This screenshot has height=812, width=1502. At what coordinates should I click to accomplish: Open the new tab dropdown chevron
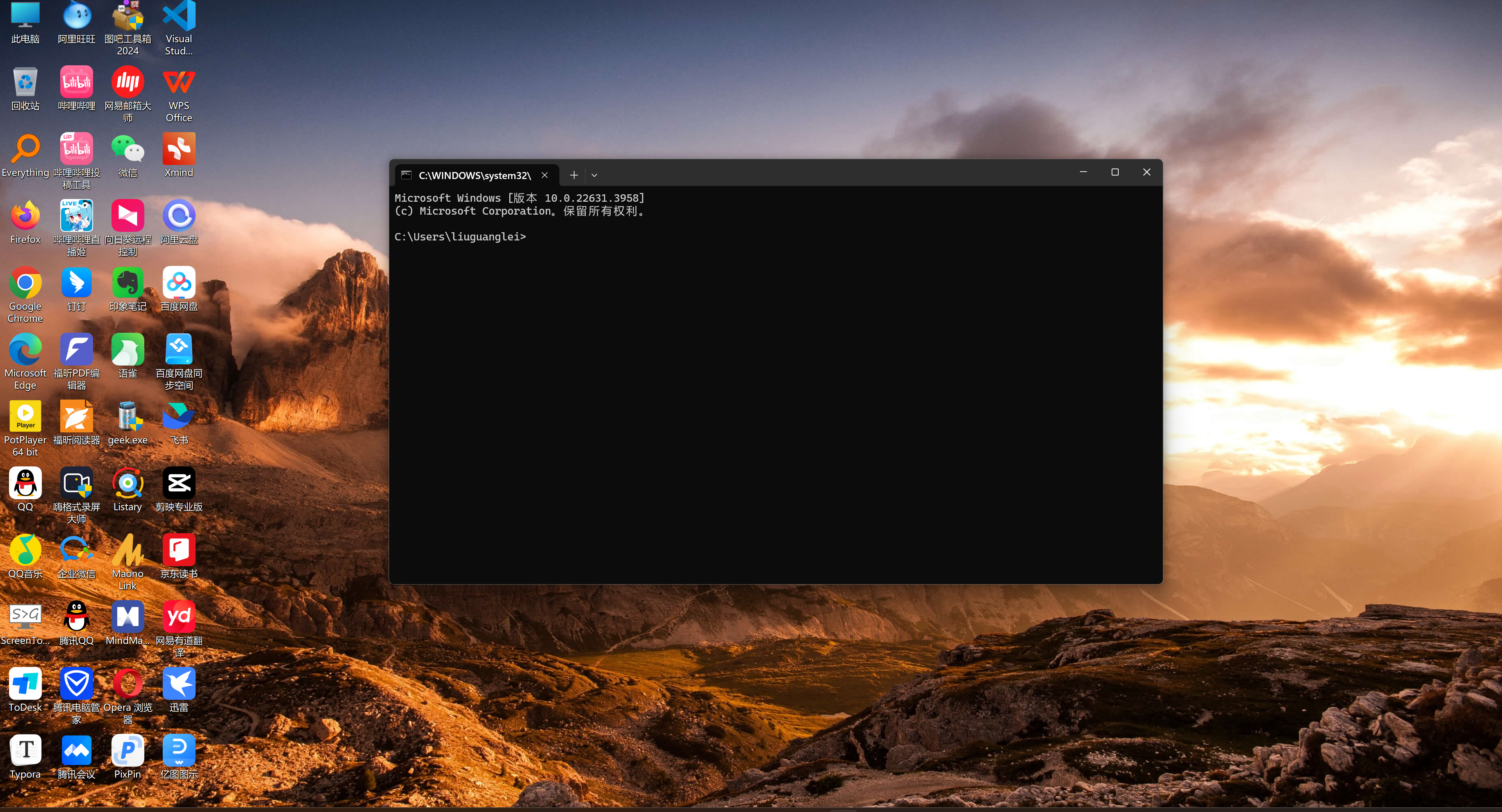tap(594, 175)
